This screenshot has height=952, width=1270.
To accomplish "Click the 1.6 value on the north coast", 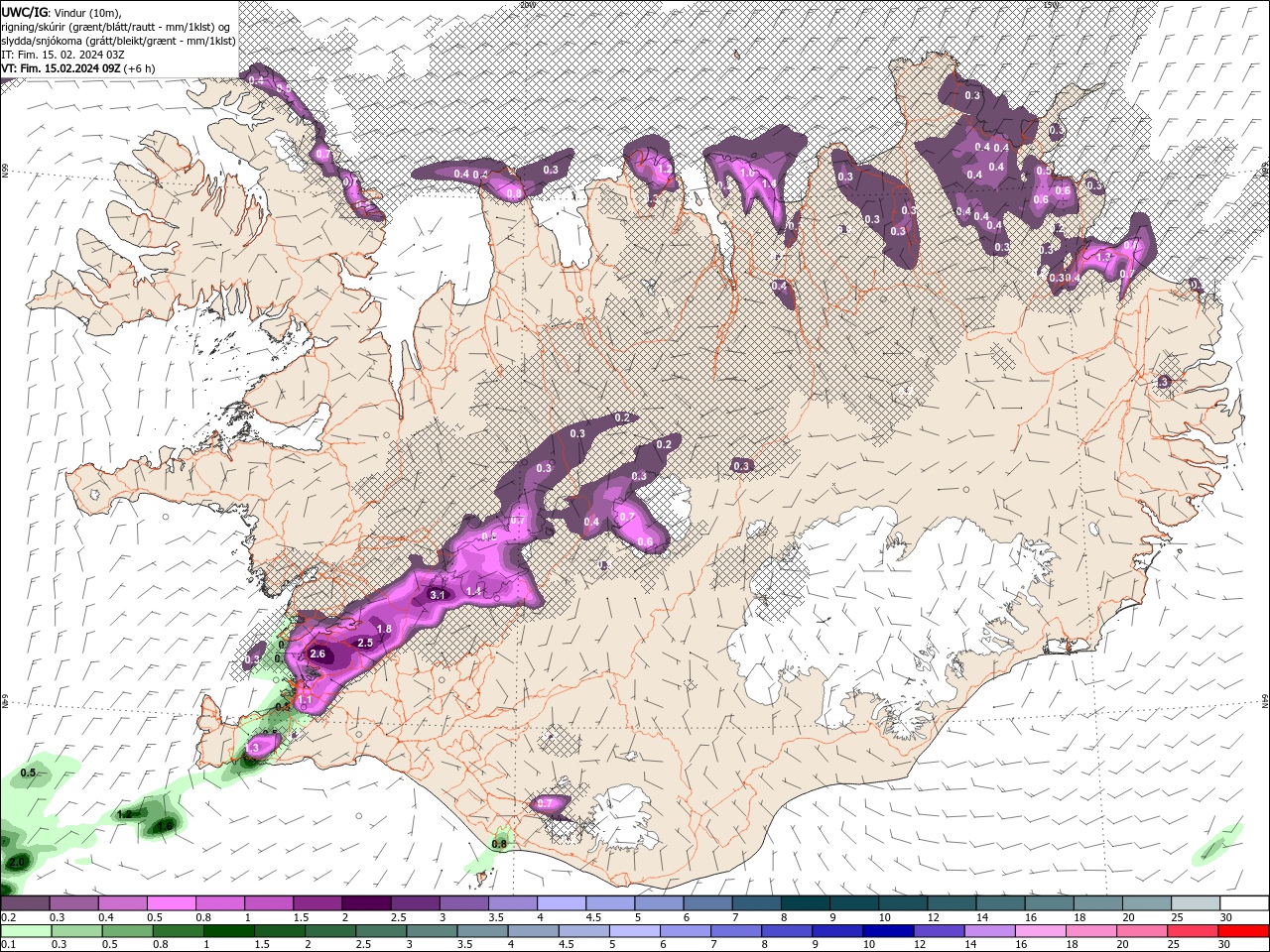I will (747, 172).
